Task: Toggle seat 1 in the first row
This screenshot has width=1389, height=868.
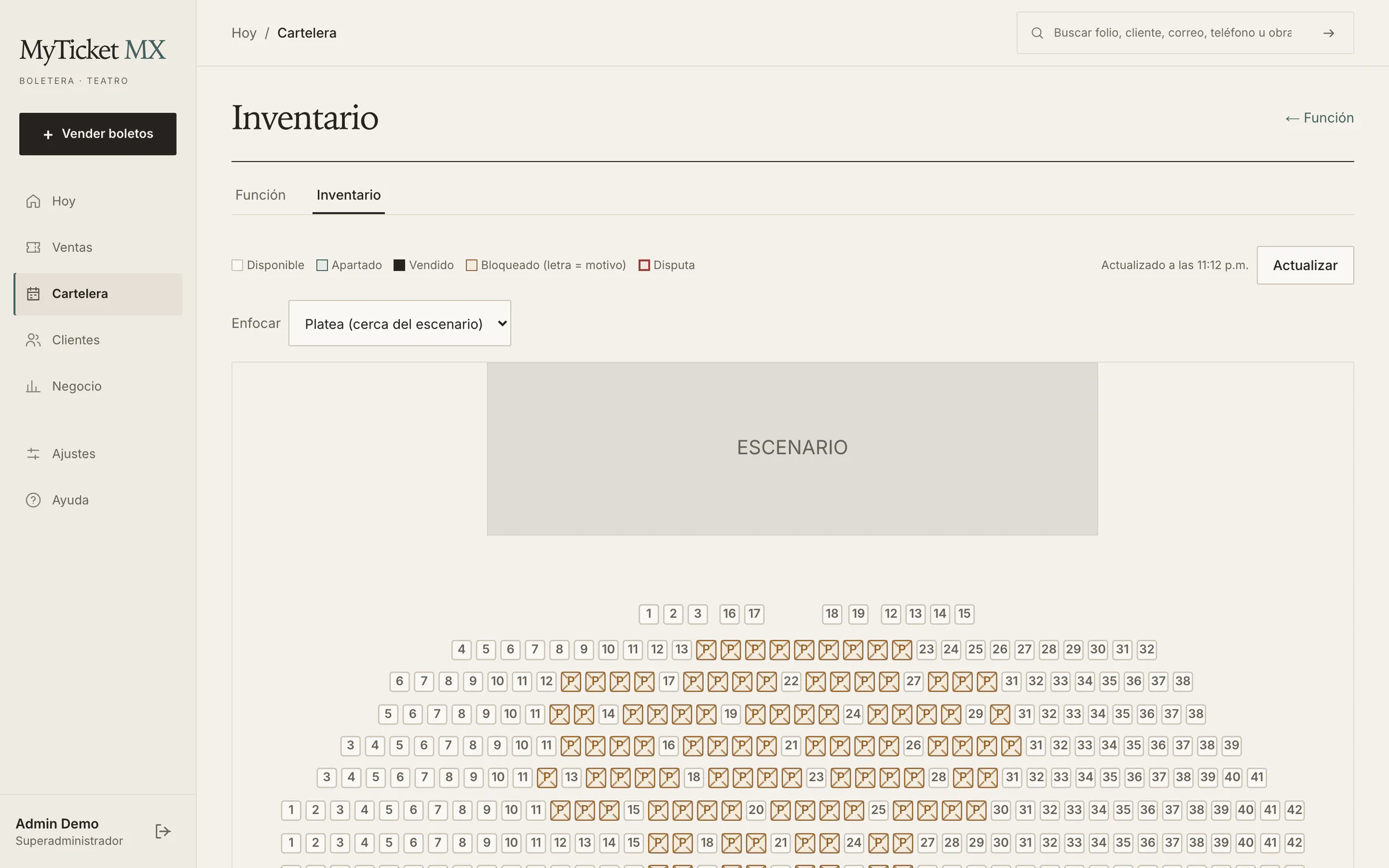Action: point(649,614)
